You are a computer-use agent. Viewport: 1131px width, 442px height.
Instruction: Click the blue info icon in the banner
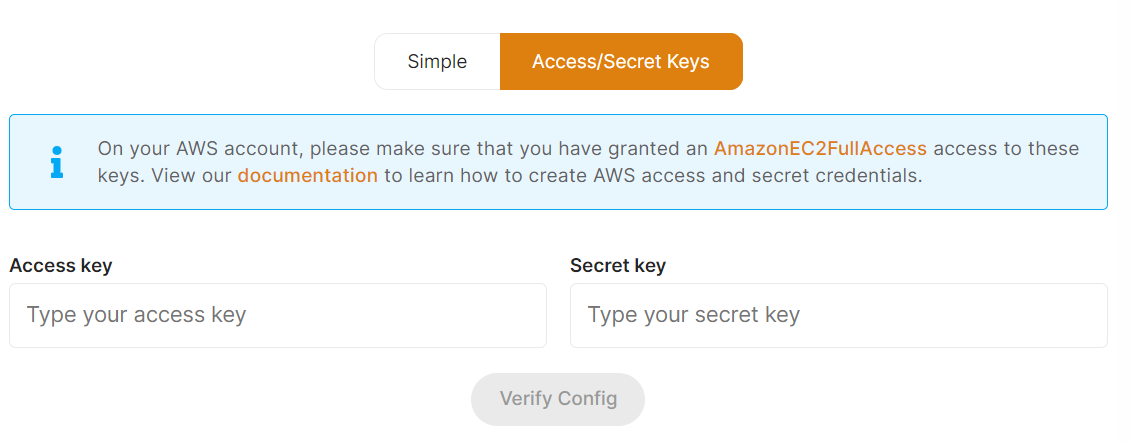(x=57, y=162)
